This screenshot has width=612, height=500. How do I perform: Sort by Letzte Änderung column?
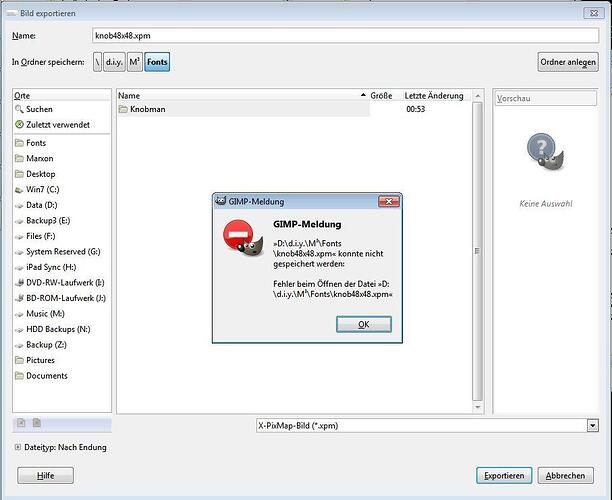pos(436,96)
